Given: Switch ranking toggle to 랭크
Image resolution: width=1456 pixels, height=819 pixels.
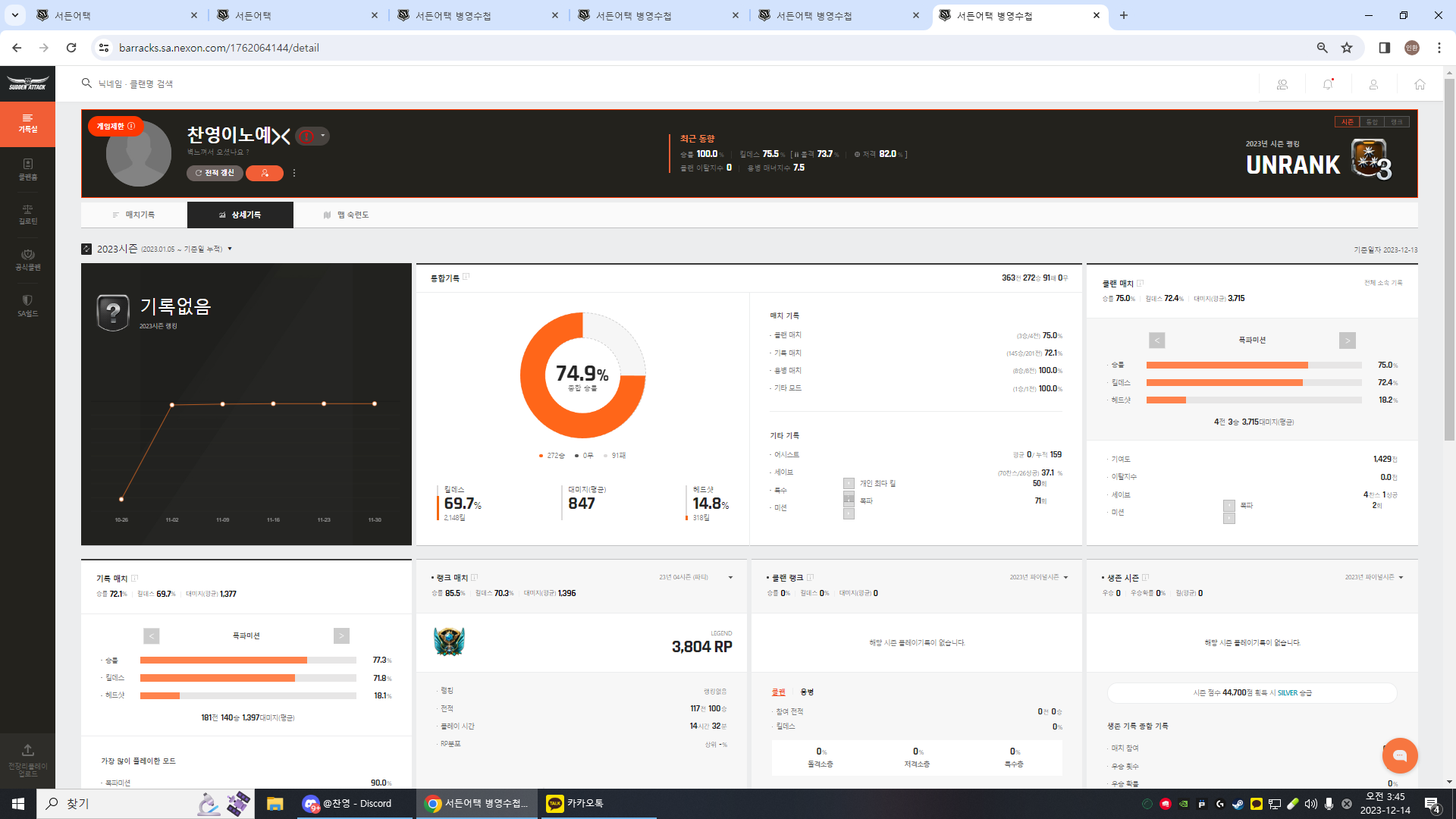Looking at the screenshot, I should click(1396, 122).
